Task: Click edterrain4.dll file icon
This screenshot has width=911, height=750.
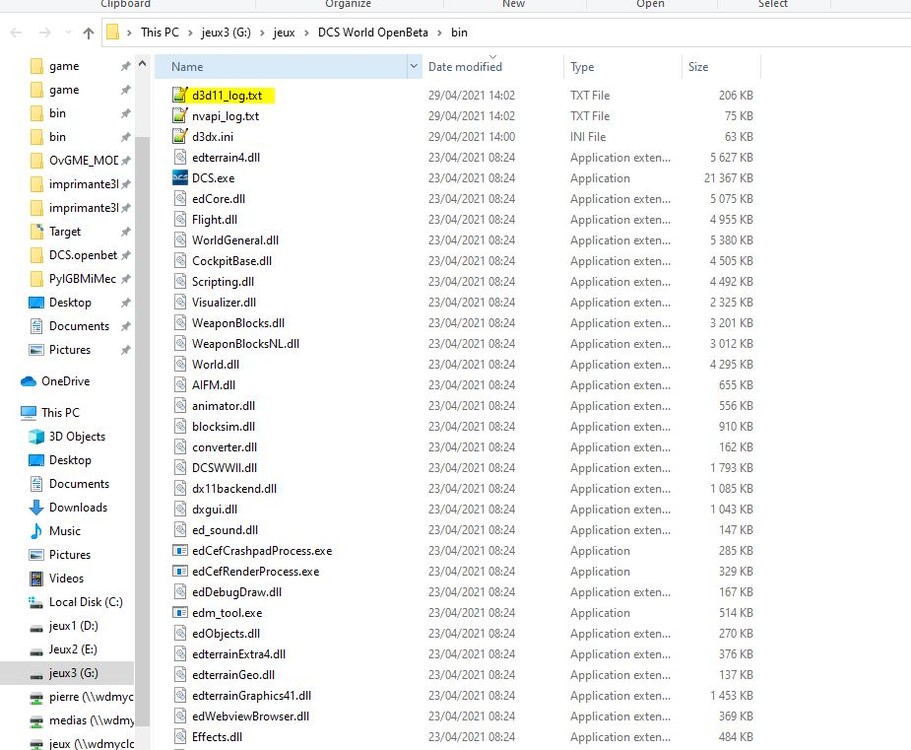Action: [180, 157]
